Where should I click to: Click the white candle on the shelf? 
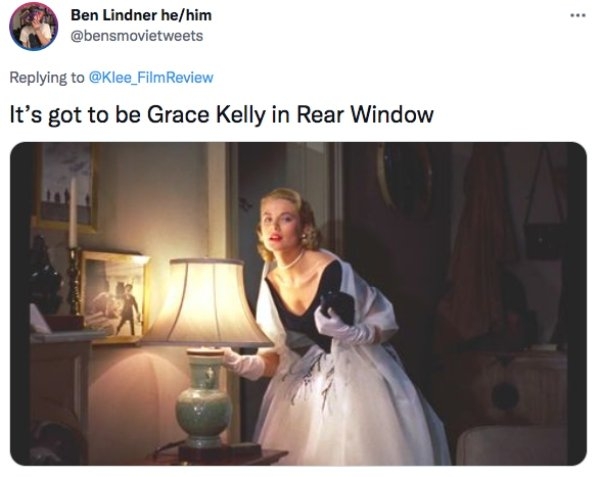[x=73, y=213]
